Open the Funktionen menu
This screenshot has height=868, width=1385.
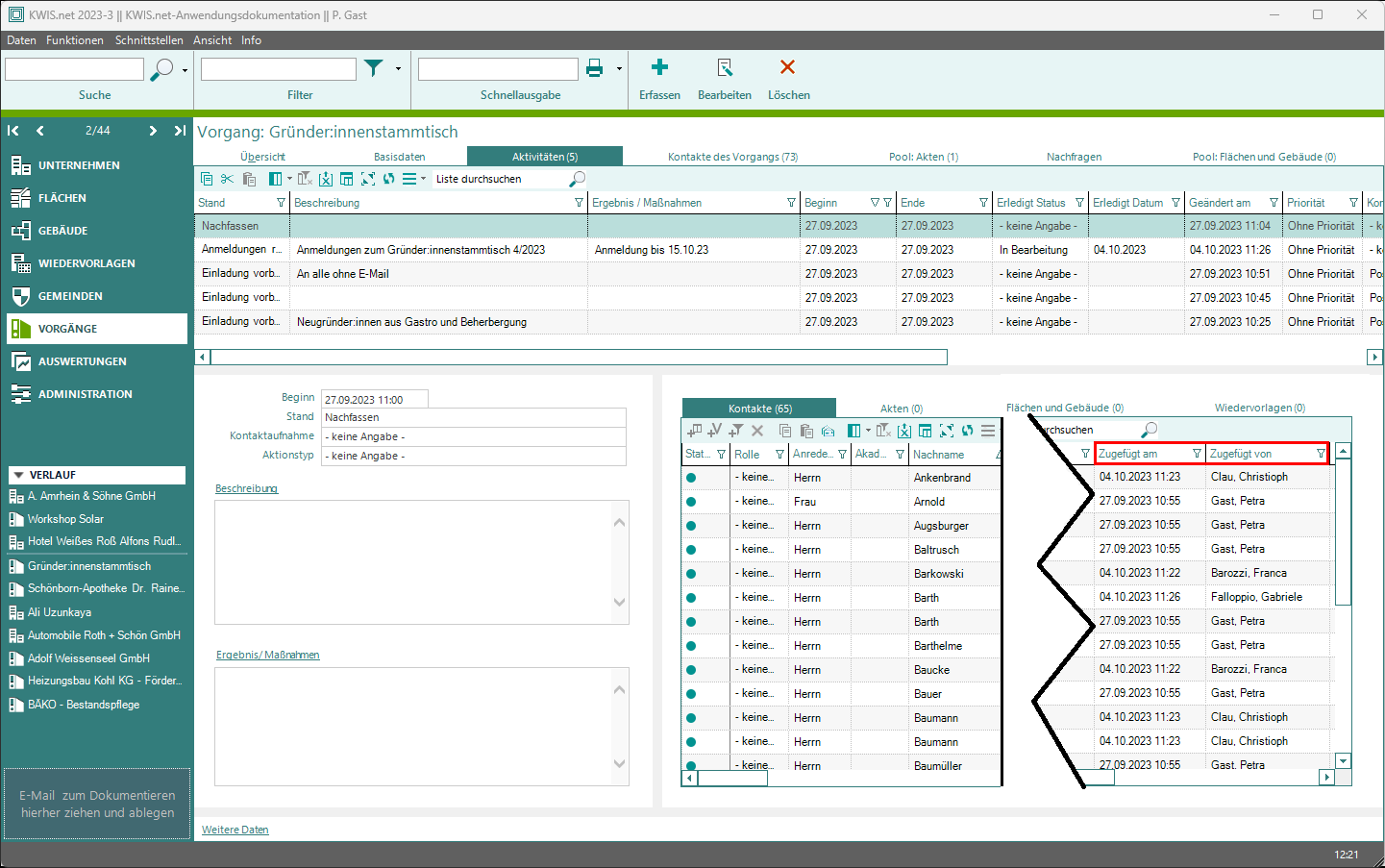[74, 40]
